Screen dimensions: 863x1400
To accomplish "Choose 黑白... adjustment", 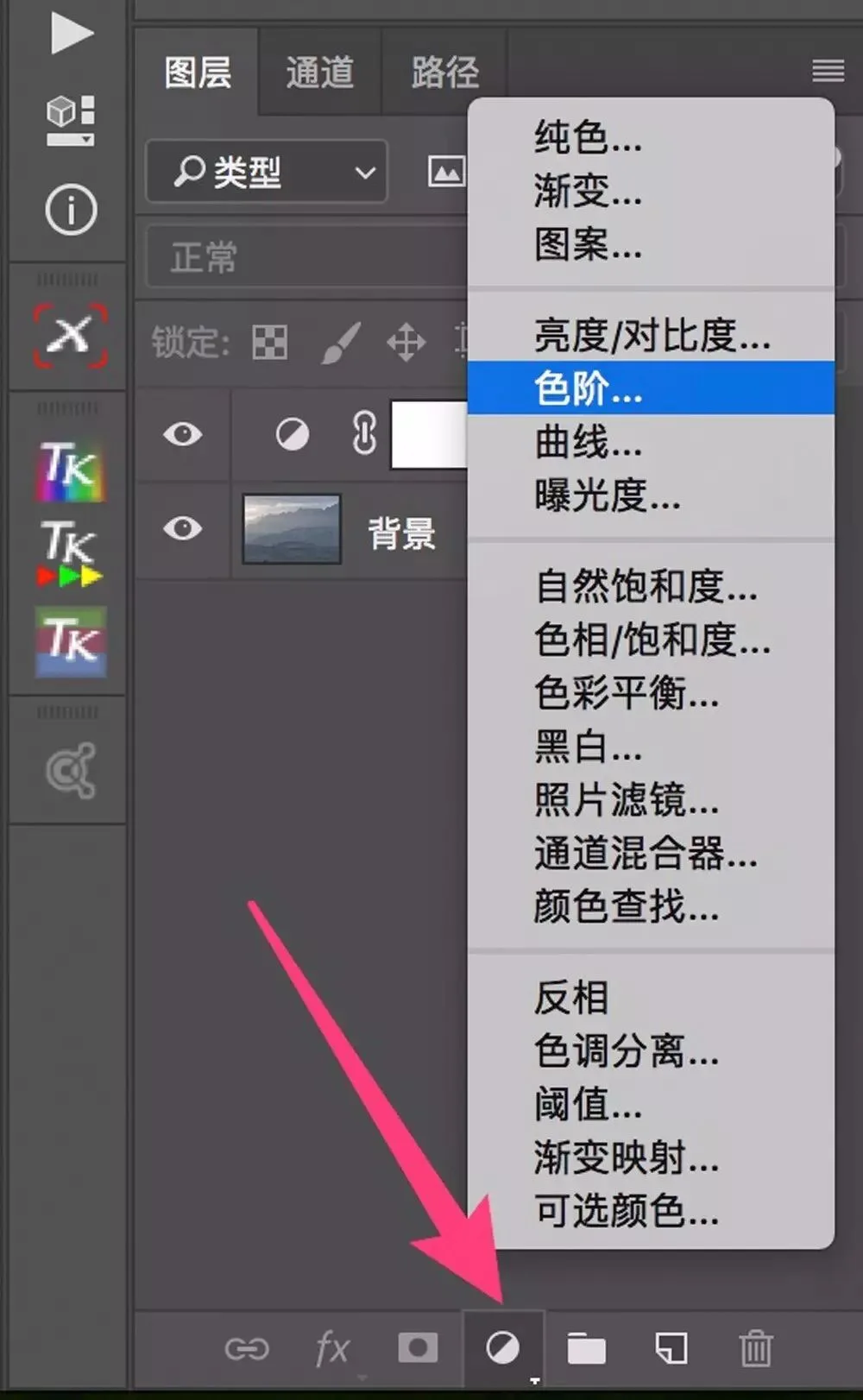I will pos(651,747).
